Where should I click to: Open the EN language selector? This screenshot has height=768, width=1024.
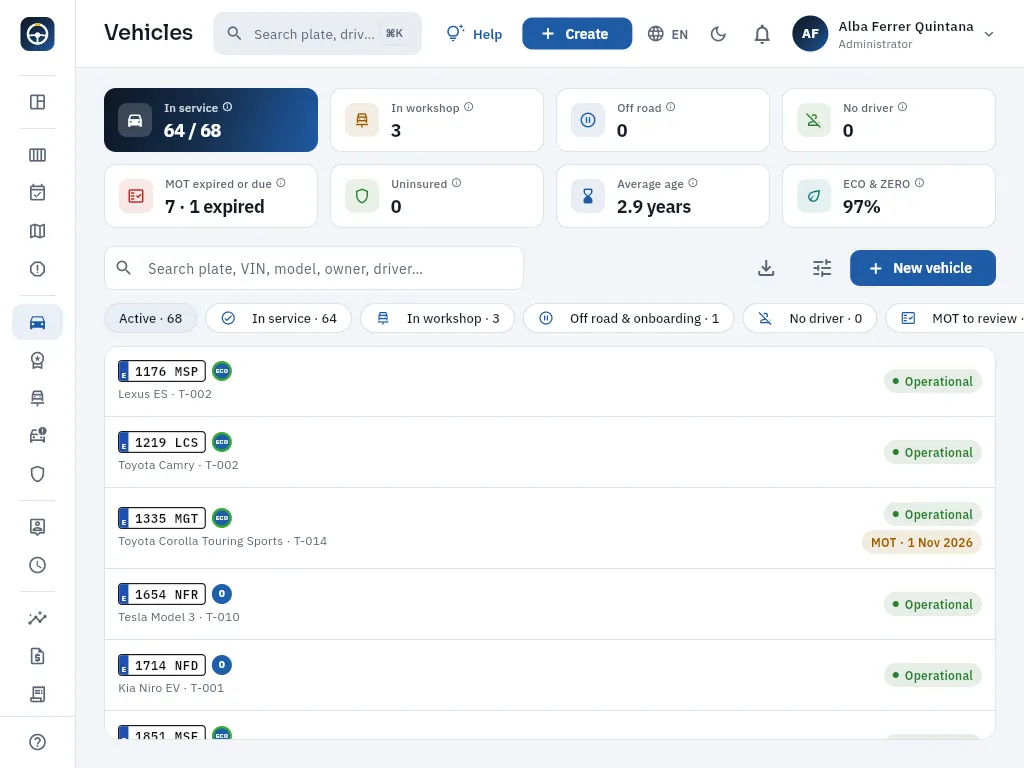[x=667, y=34]
